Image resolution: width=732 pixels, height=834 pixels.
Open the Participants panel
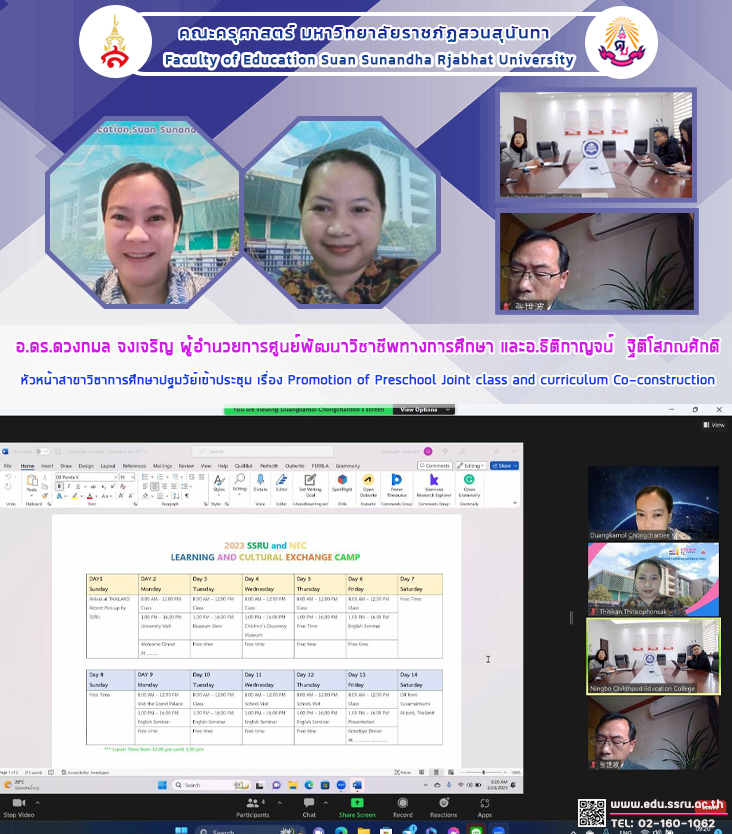[x=252, y=803]
